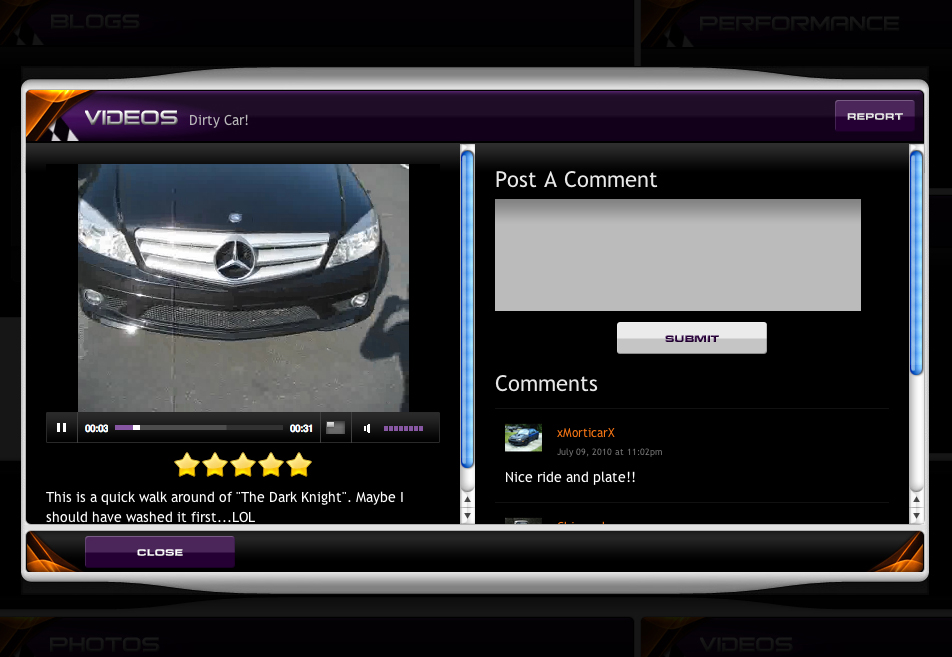Open xMorticarX avatar thumbnail
Screen dimensions: 952x657
(x=523, y=438)
